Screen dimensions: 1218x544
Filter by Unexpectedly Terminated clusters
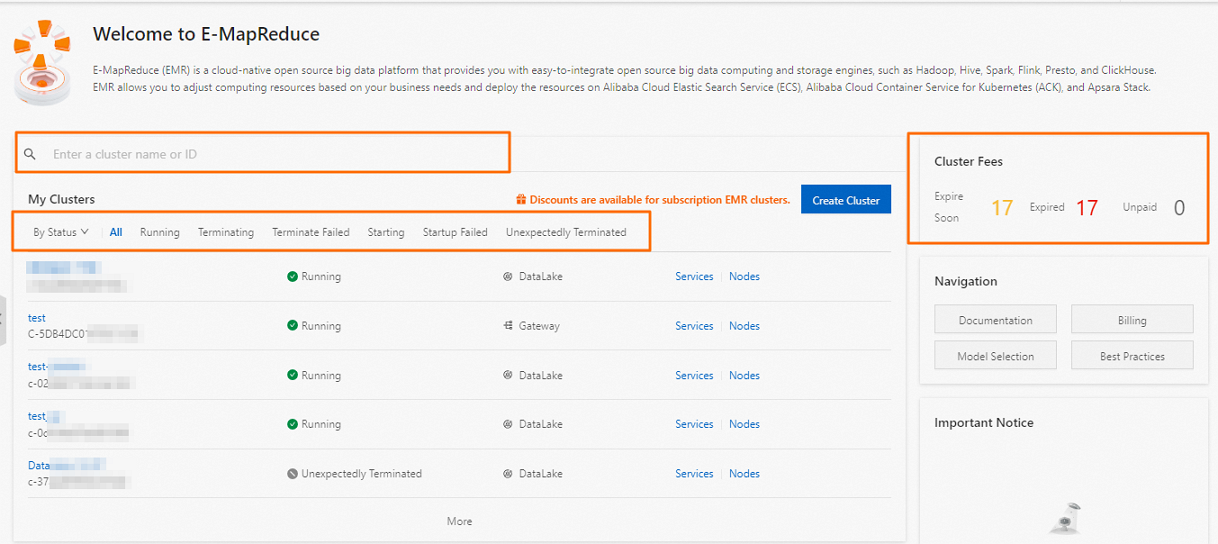click(x=566, y=232)
